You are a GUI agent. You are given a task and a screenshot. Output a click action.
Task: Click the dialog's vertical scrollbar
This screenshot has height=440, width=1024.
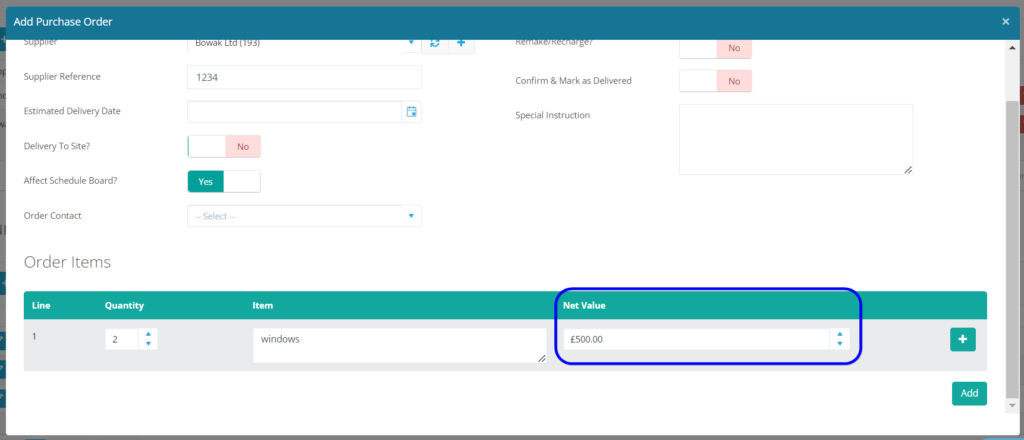click(1012, 240)
